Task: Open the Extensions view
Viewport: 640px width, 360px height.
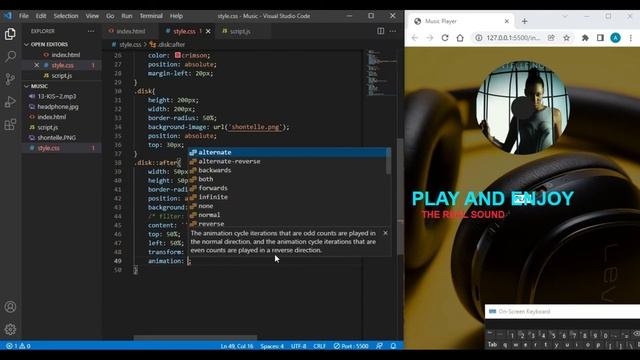Action: [x=10, y=124]
